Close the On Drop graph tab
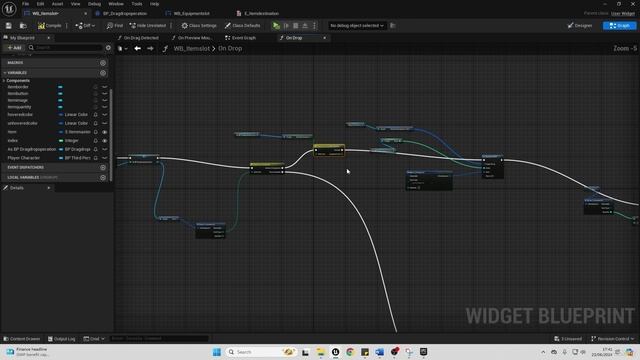 point(324,38)
